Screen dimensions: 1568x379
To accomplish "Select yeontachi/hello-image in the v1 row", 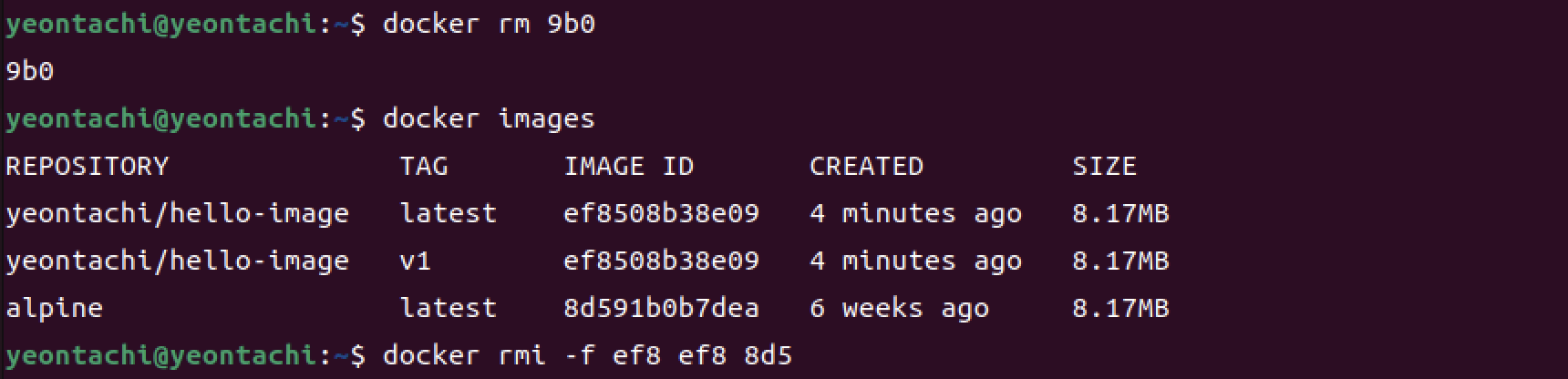I will click(178, 261).
